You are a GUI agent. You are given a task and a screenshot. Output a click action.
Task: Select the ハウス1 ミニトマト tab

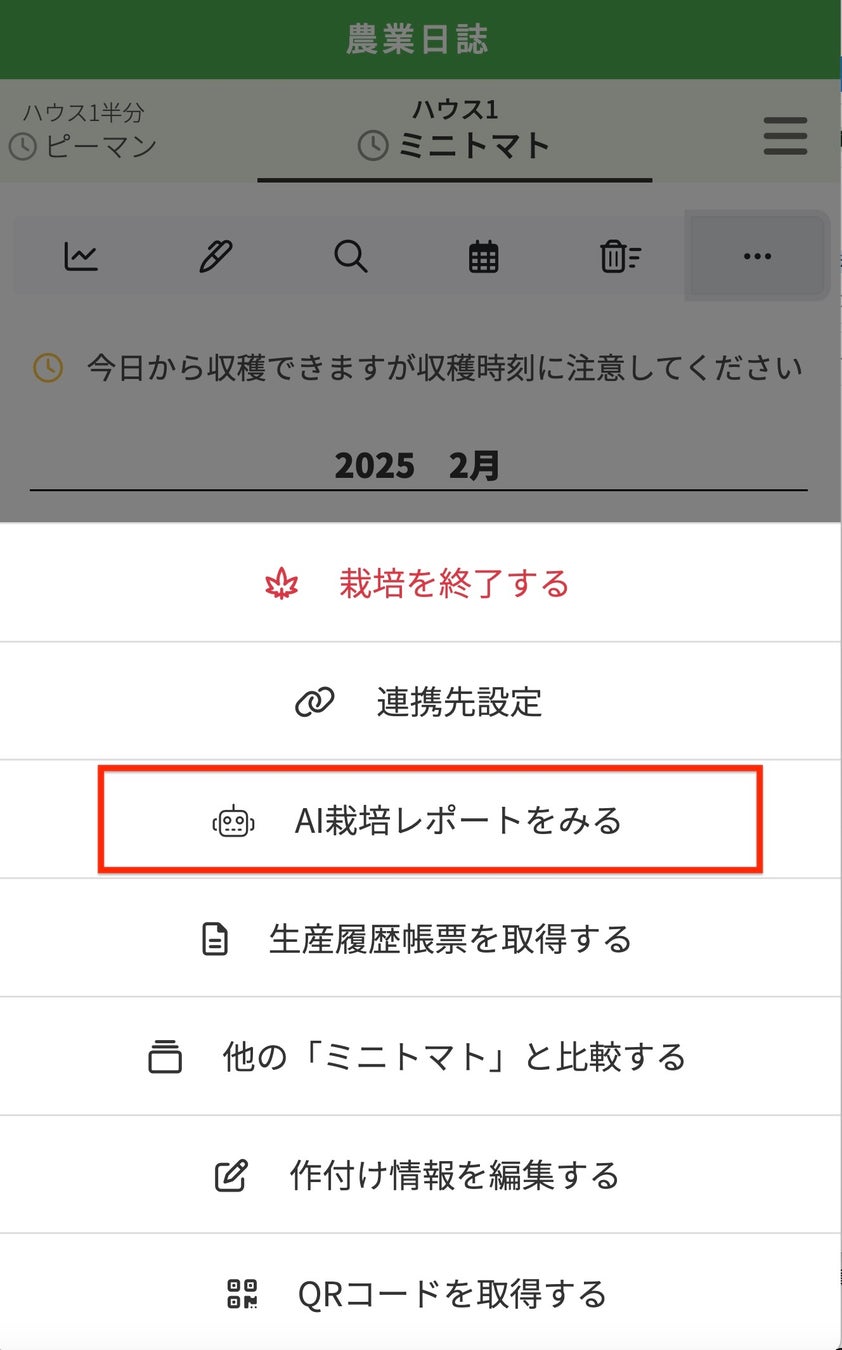tap(454, 132)
